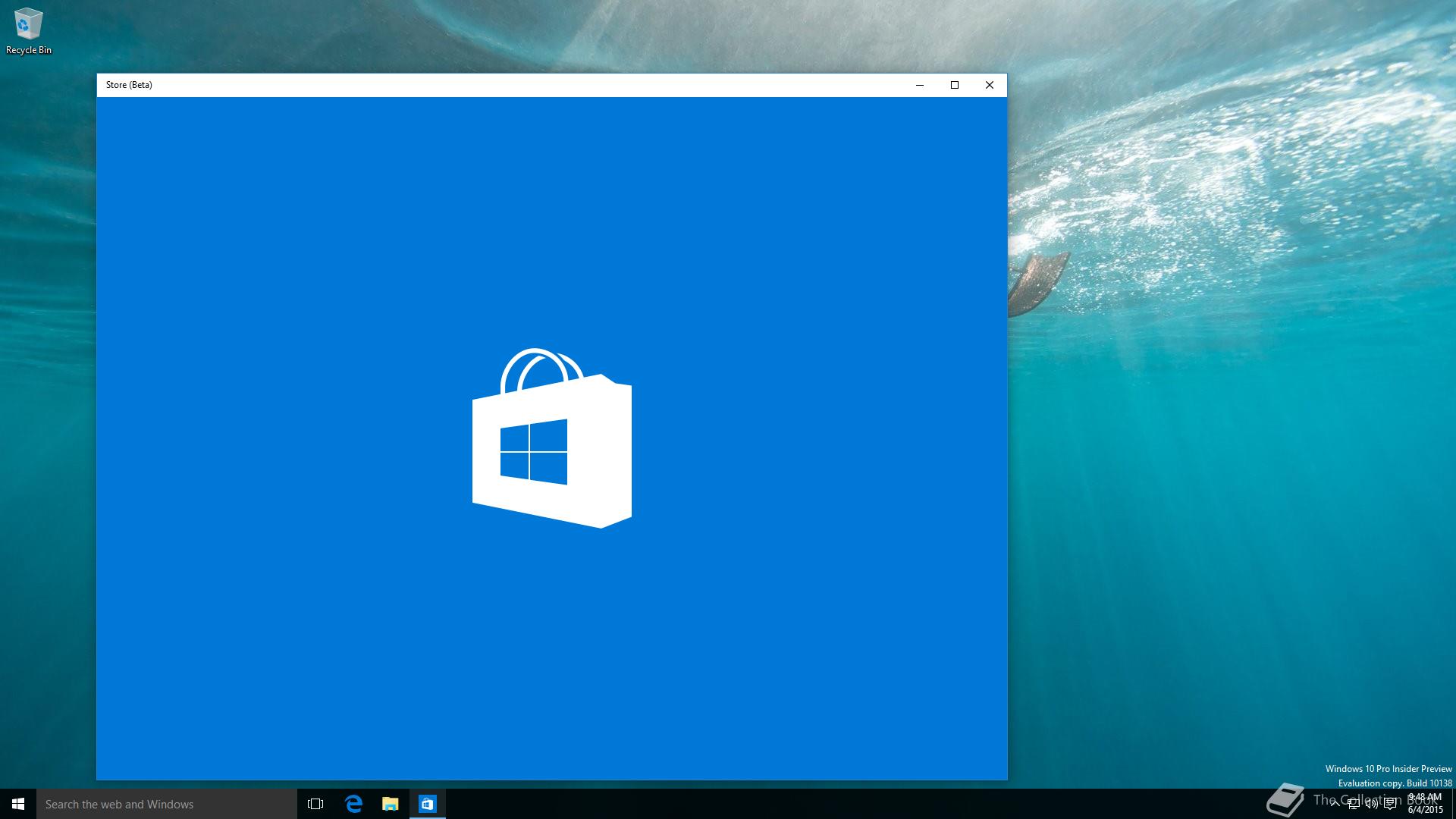The image size is (1456, 819).
Task: Click the Show desktop sliver on the taskbar
Action: point(1453,804)
